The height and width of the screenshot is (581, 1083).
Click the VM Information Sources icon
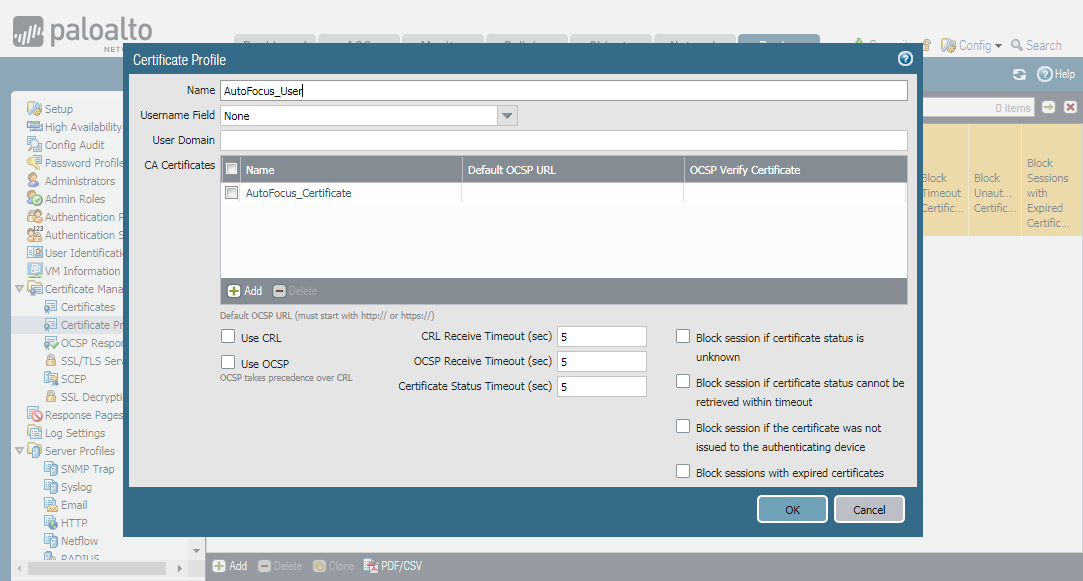tap(35, 270)
